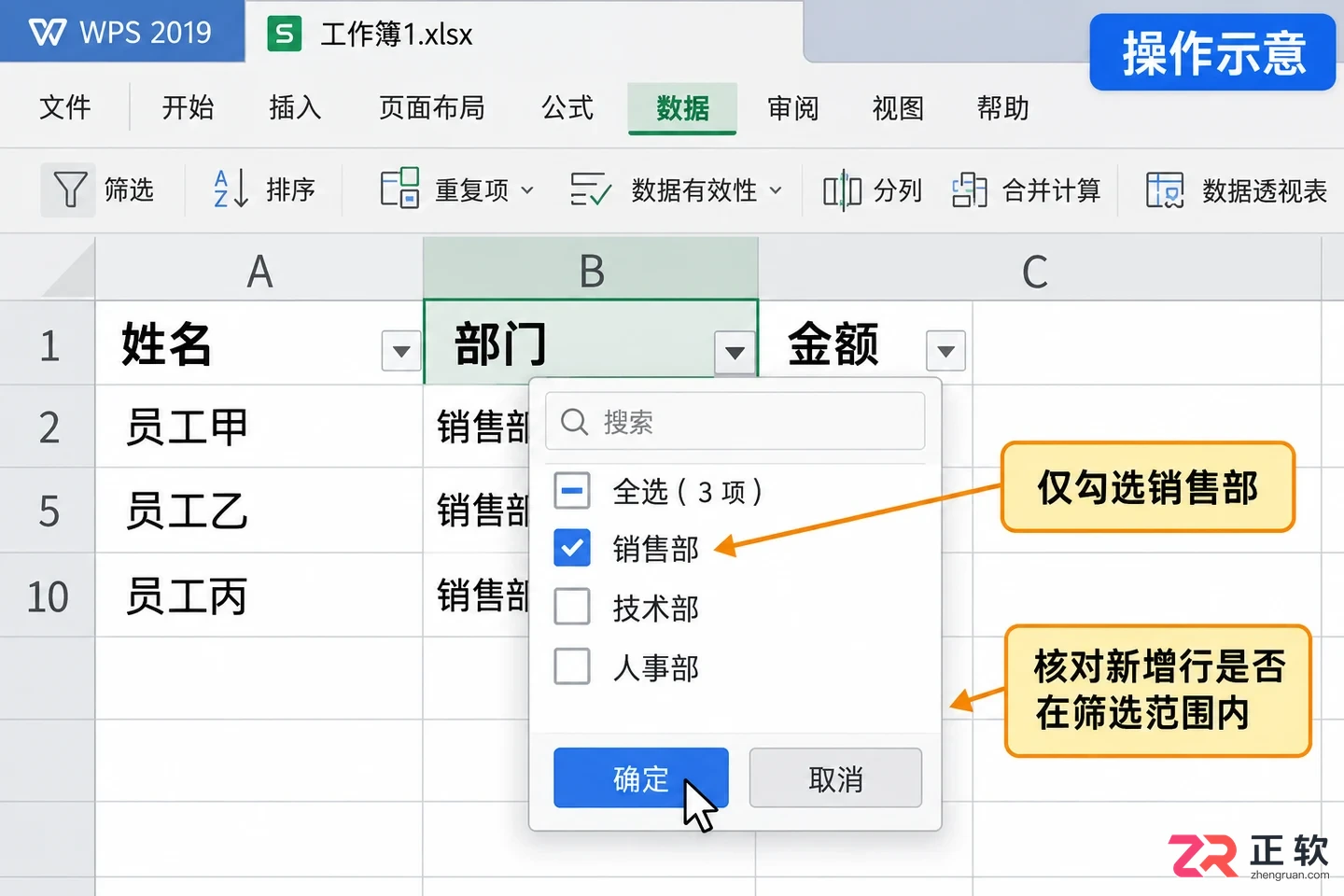Select row 10 header
The width and height of the screenshot is (1344, 896).
coord(48,596)
